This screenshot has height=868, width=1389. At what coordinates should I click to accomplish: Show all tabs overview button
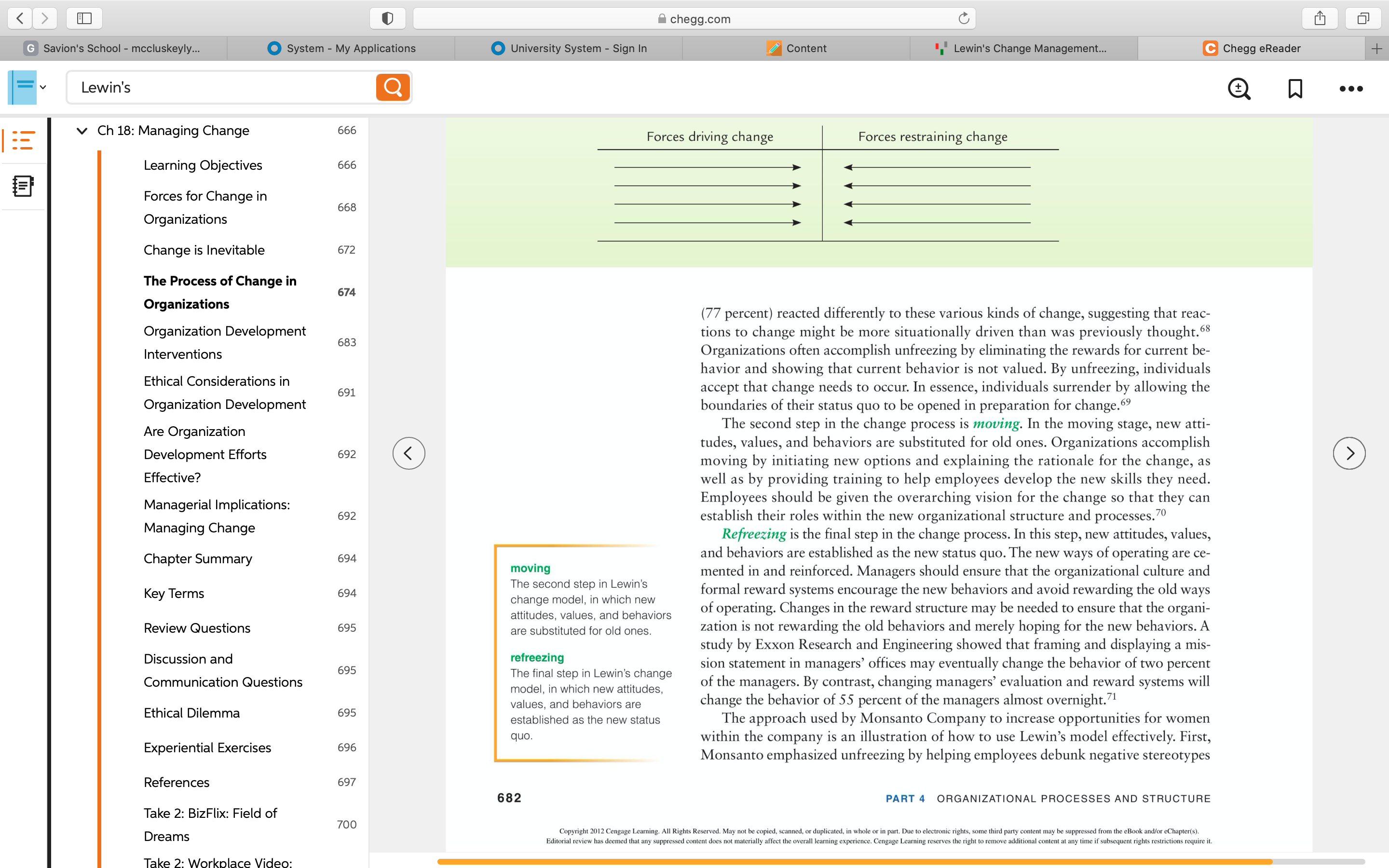(x=1363, y=18)
